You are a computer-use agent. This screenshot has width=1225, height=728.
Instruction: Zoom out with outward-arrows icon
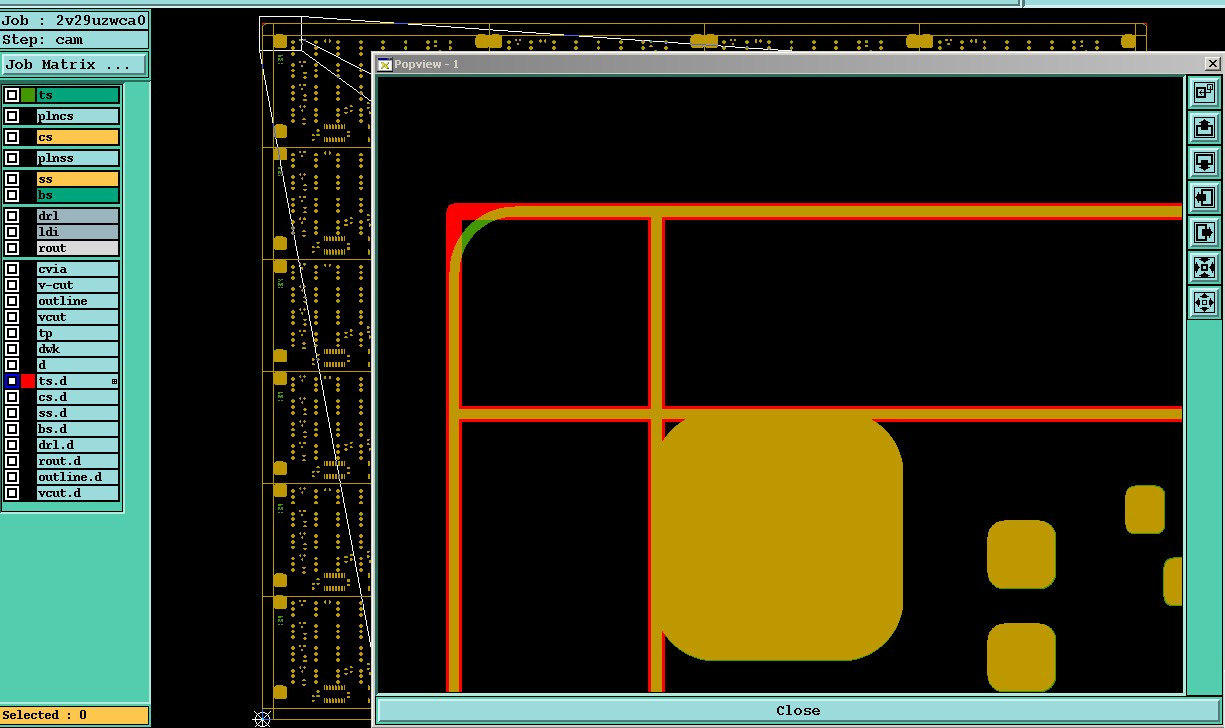point(1204,302)
